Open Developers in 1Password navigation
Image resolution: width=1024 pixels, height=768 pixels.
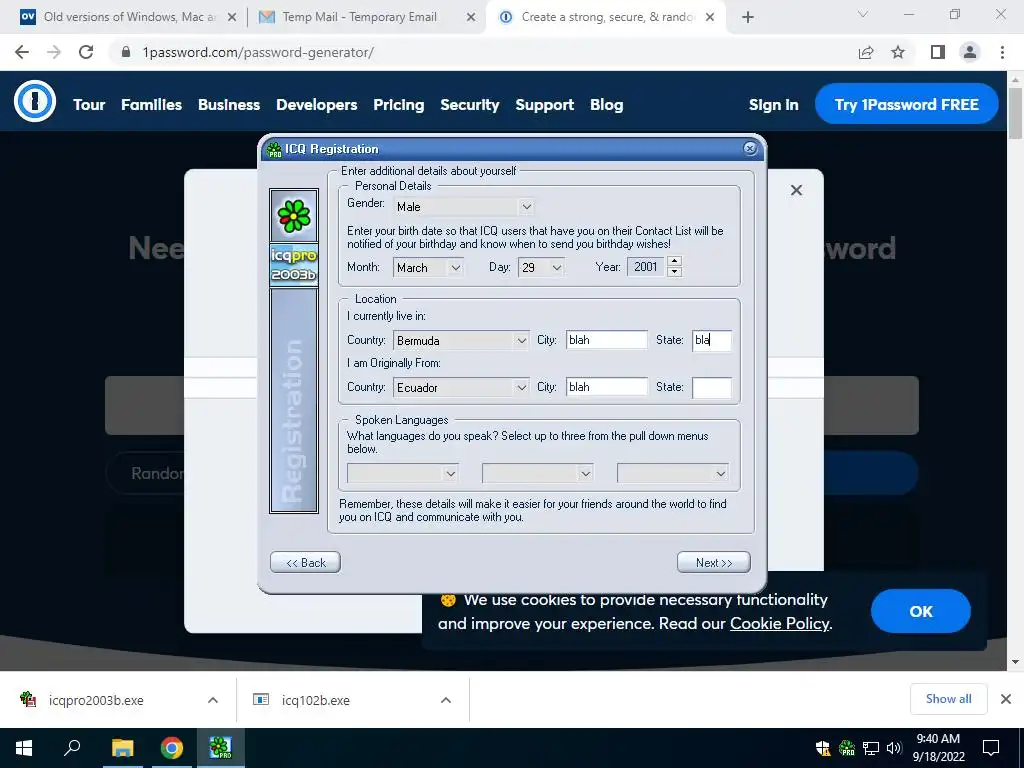pyautogui.click(x=317, y=104)
